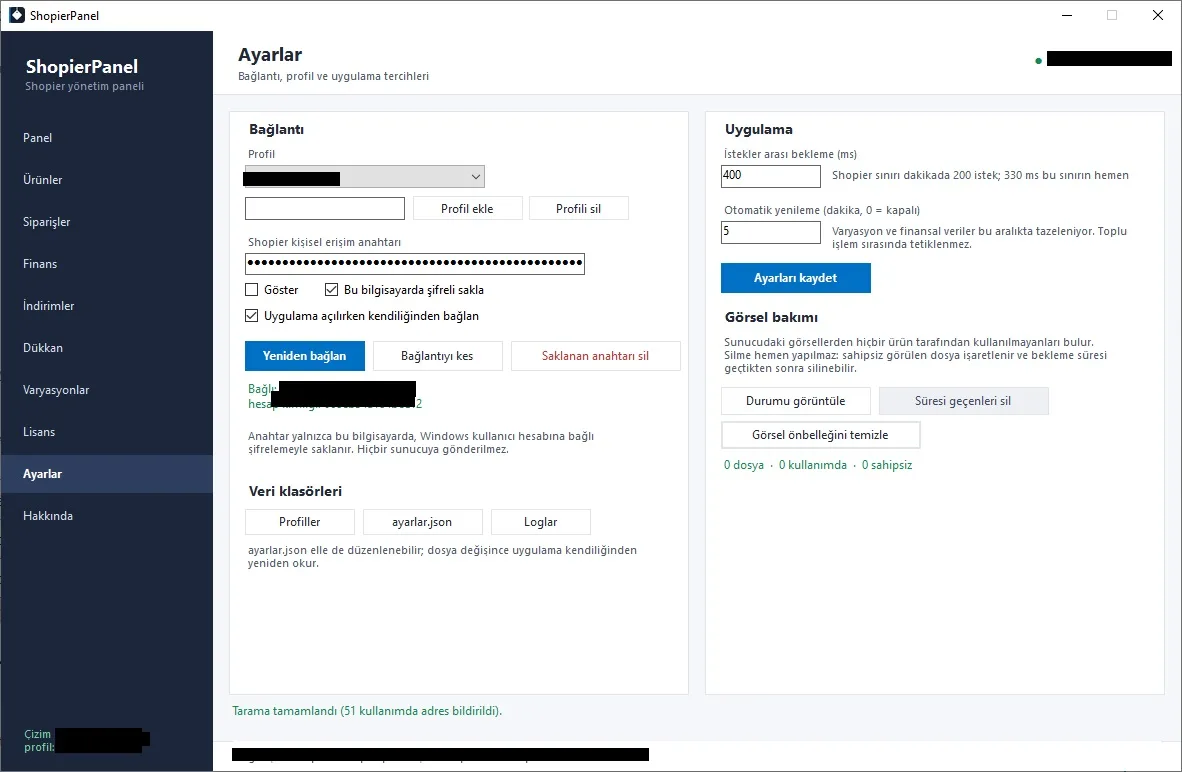
Task: Open Siparişler from the sidebar
Action: click(106, 222)
